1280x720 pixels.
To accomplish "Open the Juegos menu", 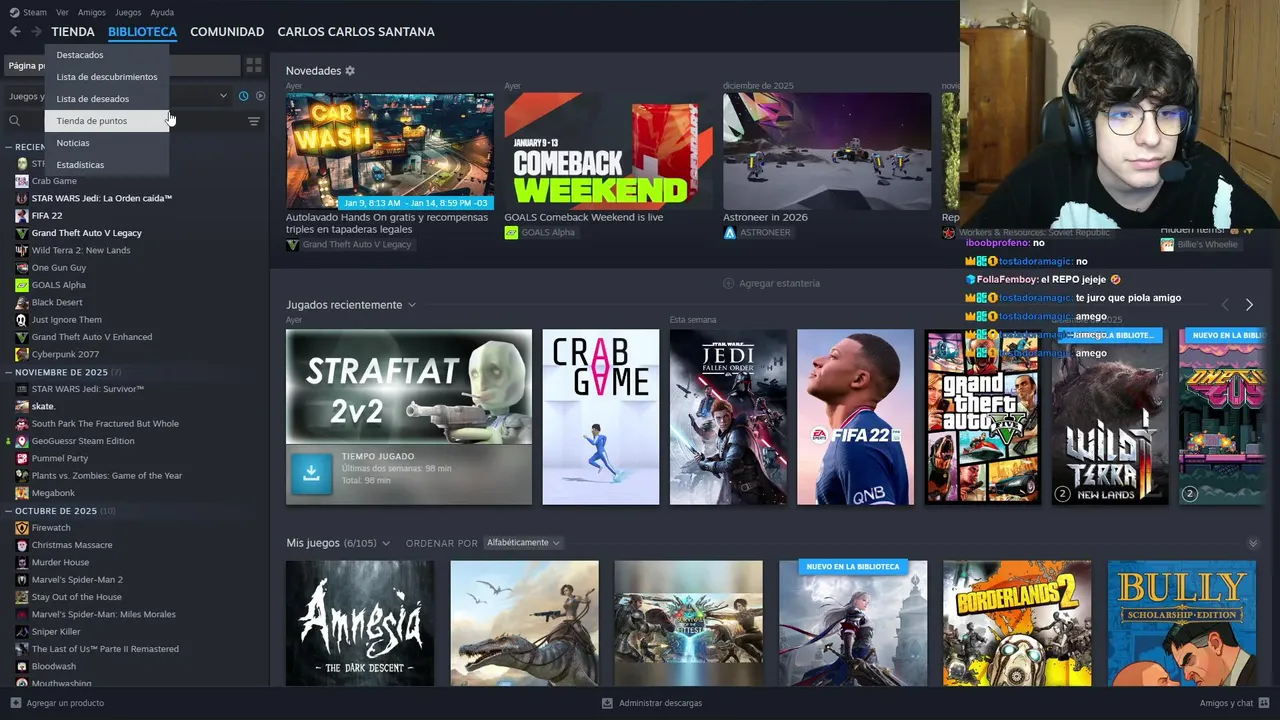I will pos(128,12).
